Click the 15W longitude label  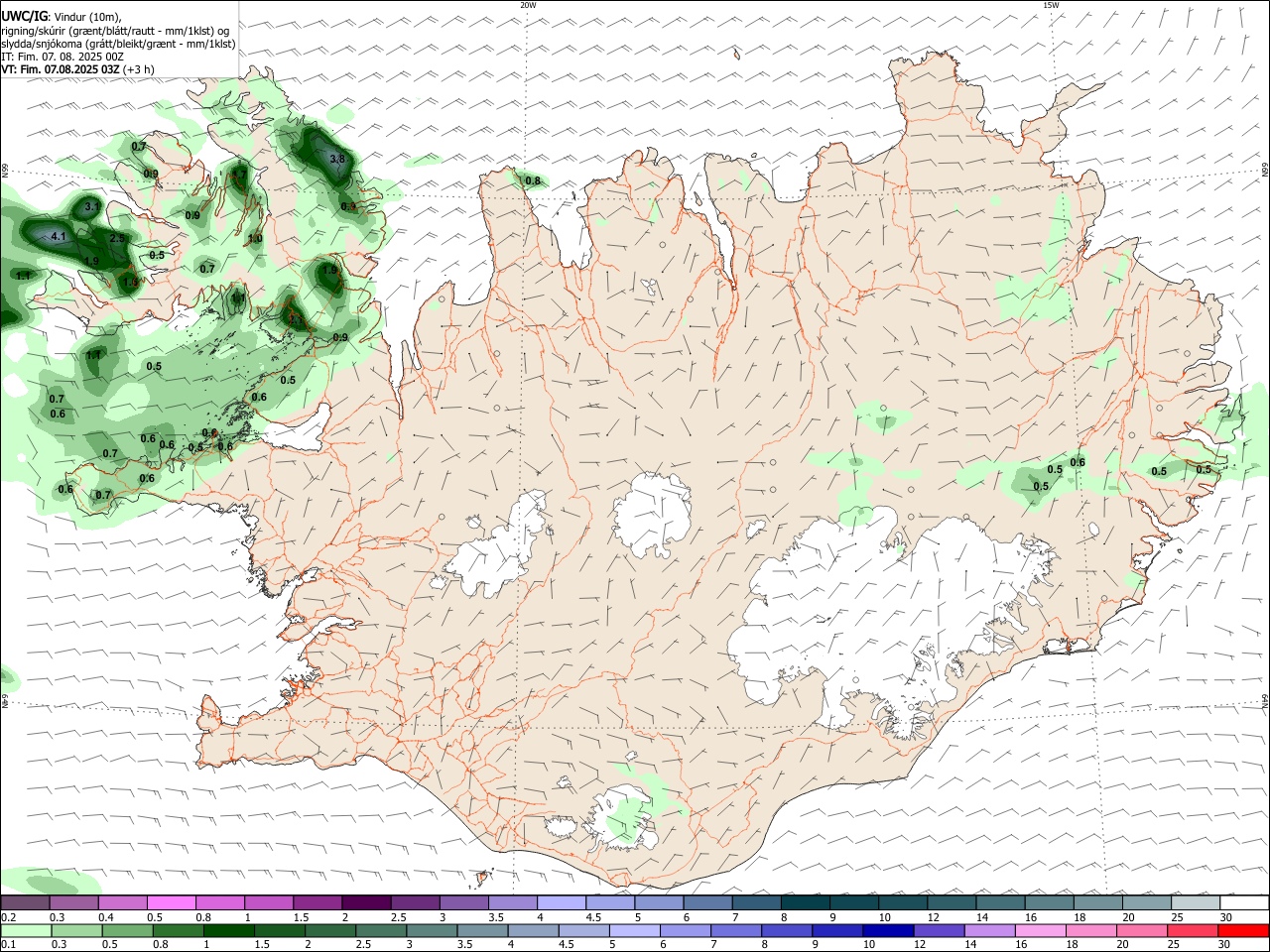click(1051, 5)
